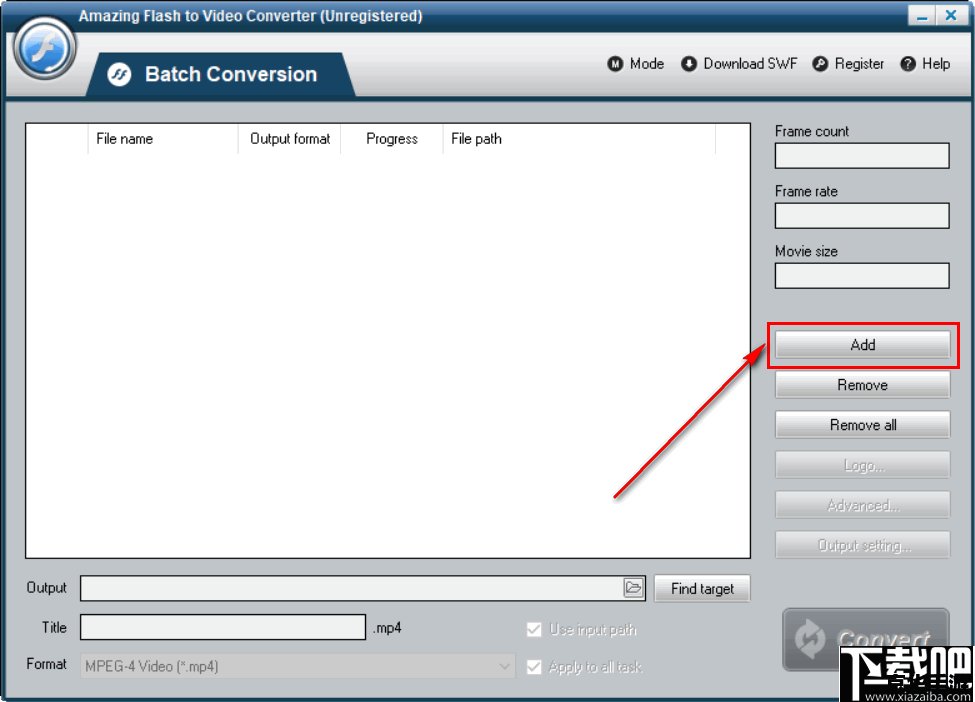
Task: Toggle the Use input path checkbox
Action: click(534, 629)
